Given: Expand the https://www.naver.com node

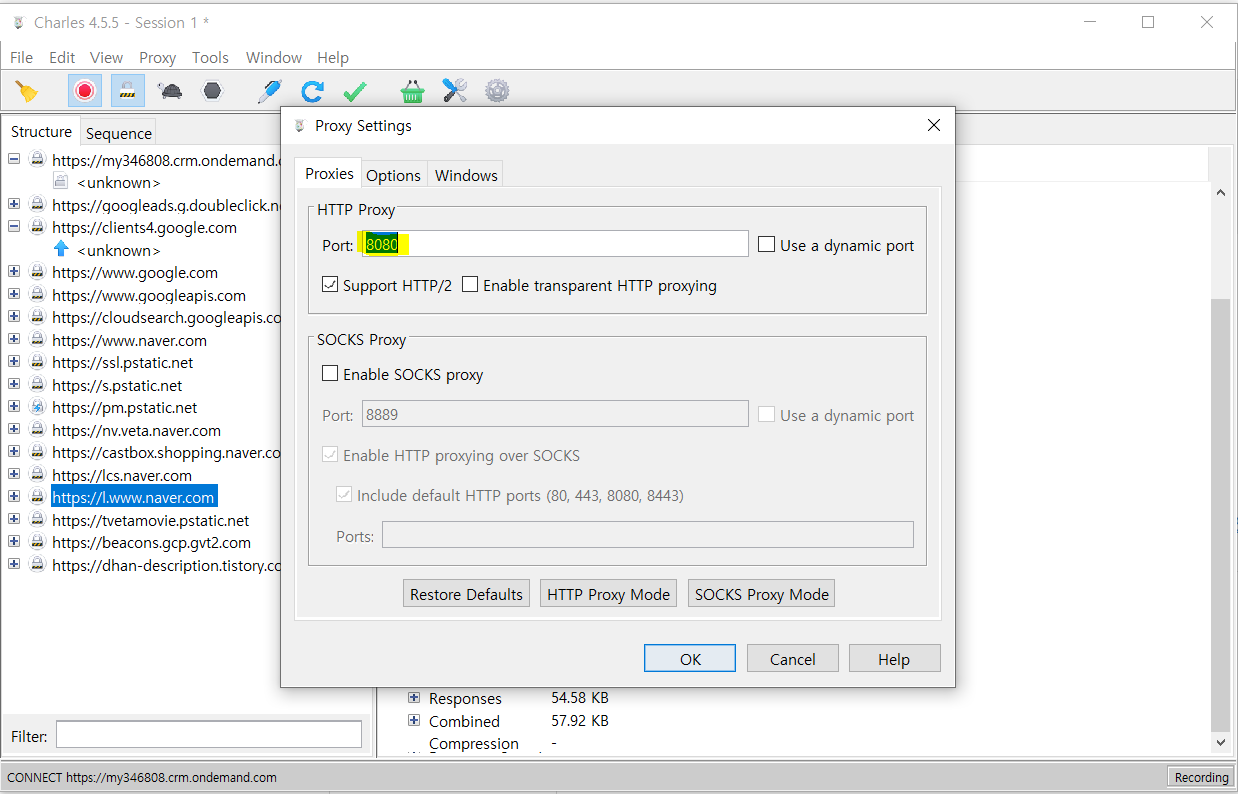Looking at the screenshot, I should pyautogui.click(x=14, y=340).
